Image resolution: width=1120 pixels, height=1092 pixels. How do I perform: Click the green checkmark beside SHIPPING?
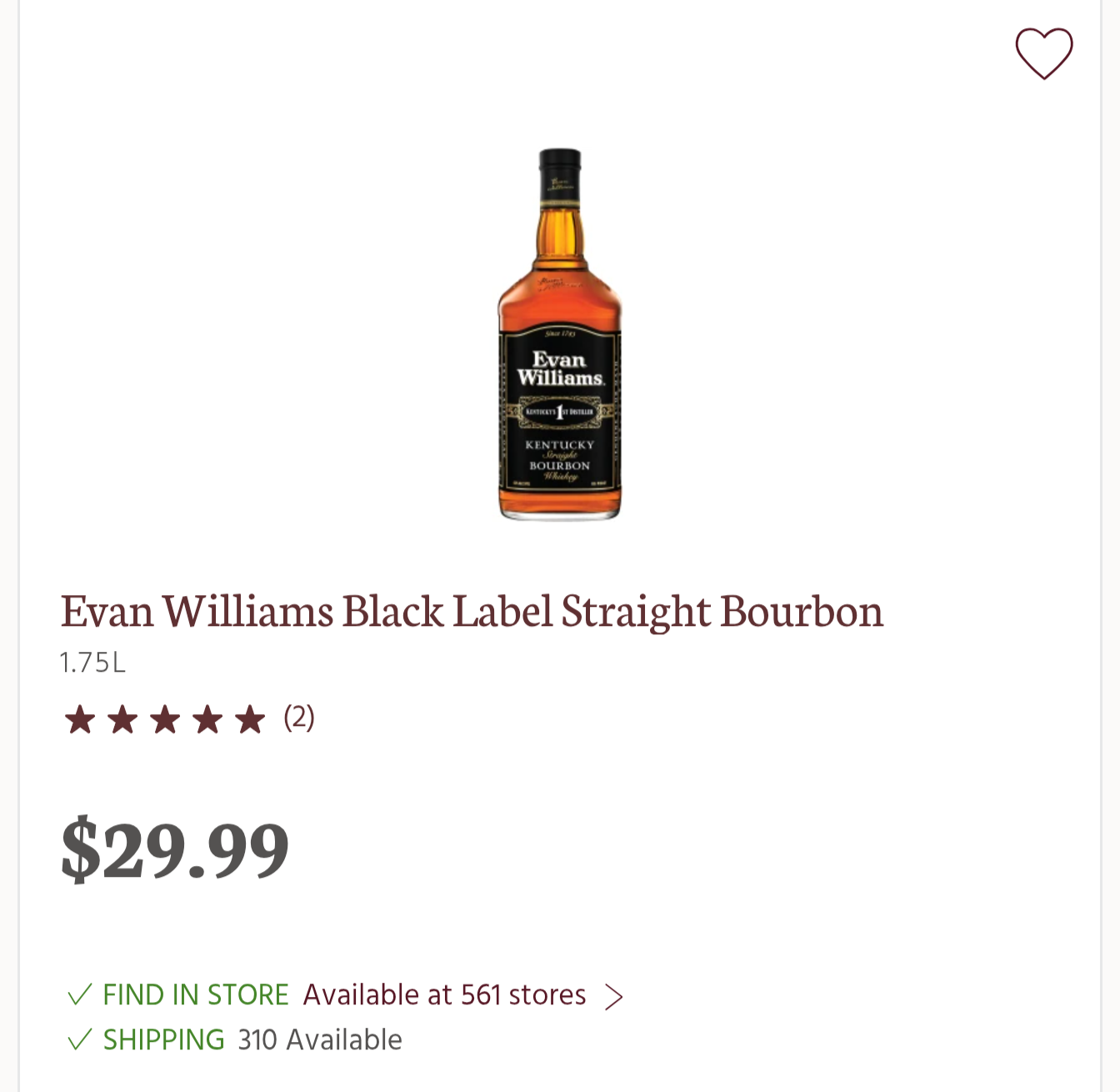coord(79,1039)
